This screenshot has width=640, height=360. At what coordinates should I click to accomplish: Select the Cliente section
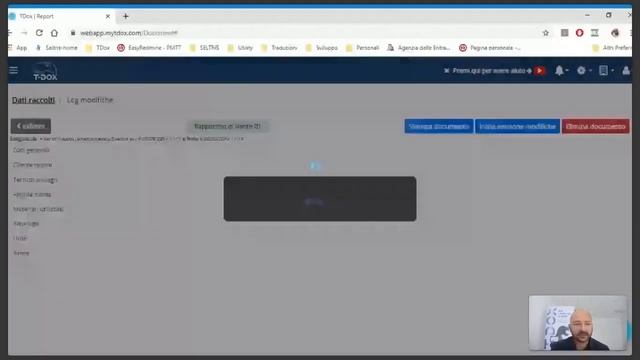click(33, 165)
